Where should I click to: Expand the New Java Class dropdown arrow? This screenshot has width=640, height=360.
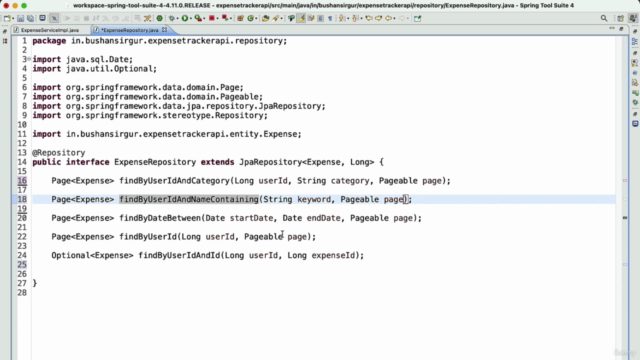tap(256, 18)
